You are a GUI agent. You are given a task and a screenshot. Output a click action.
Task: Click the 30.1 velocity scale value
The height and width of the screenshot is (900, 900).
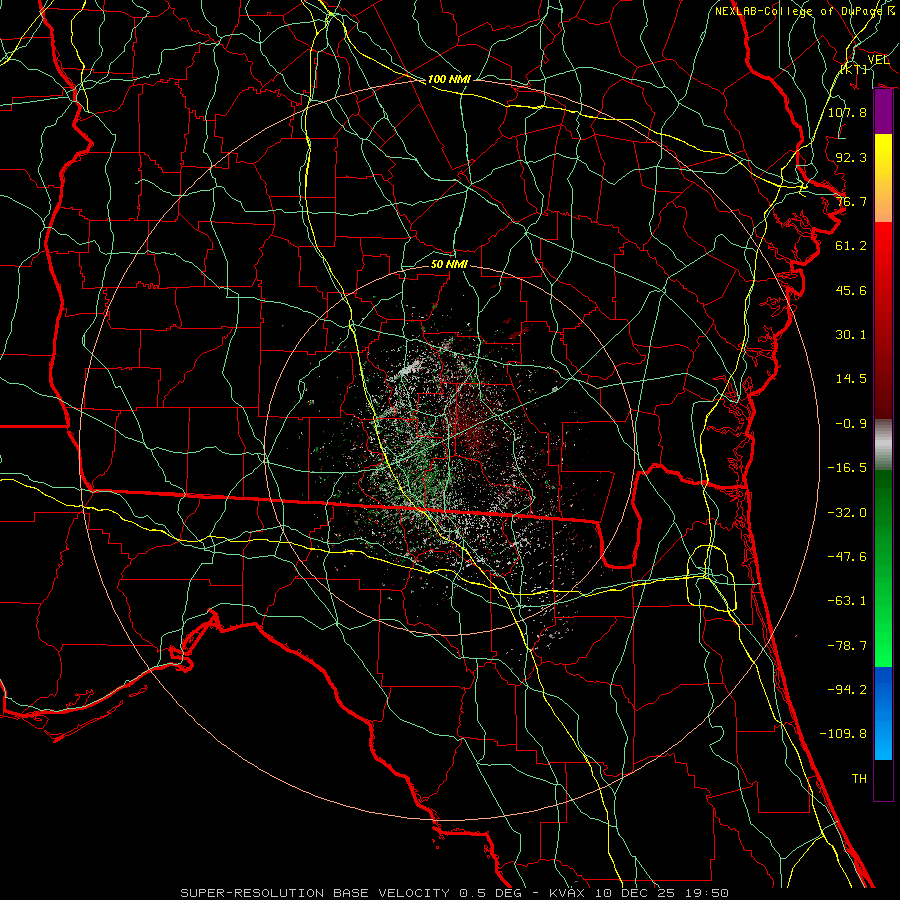pos(851,335)
